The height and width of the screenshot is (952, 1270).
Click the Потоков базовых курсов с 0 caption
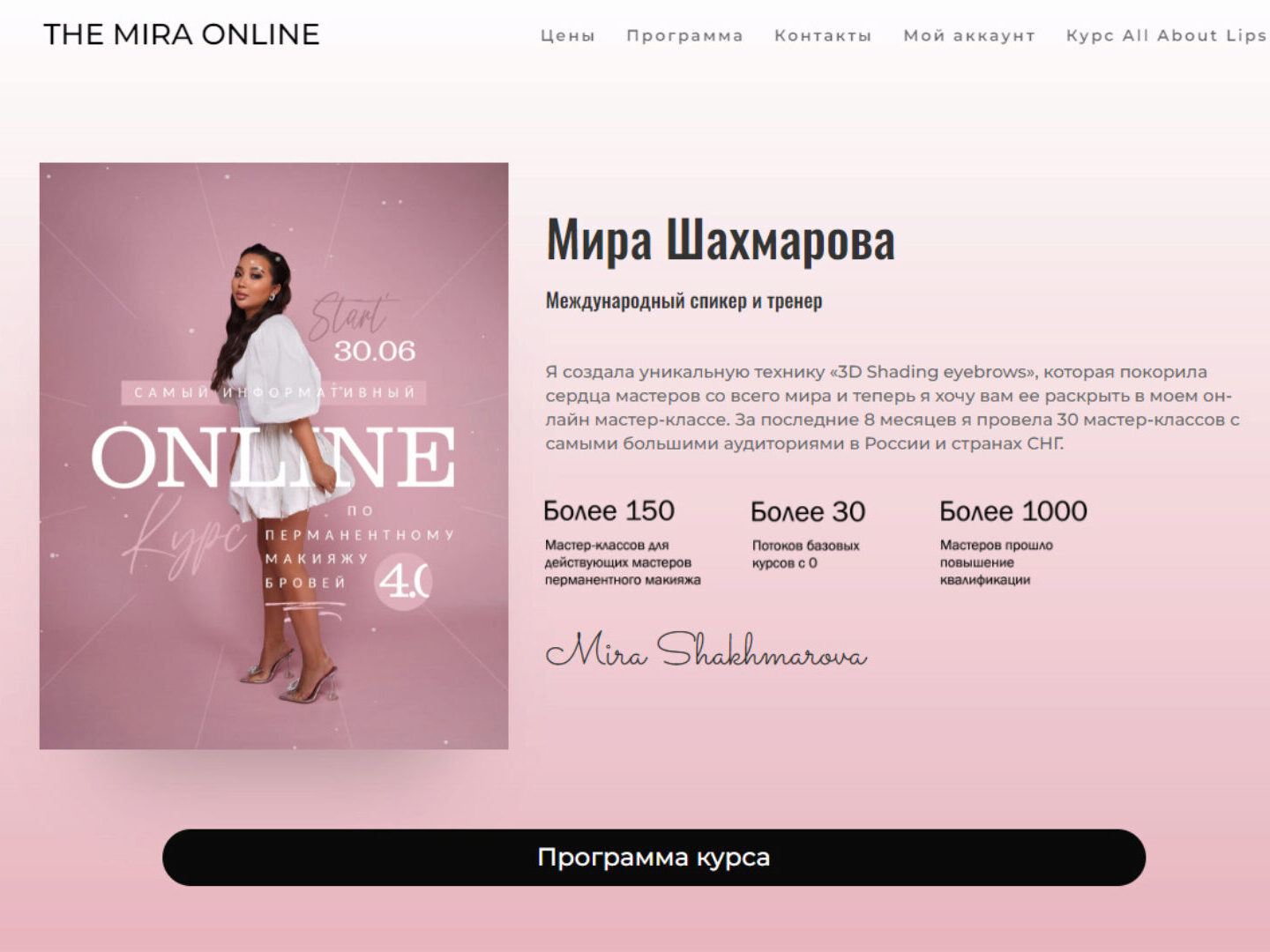pos(805,554)
